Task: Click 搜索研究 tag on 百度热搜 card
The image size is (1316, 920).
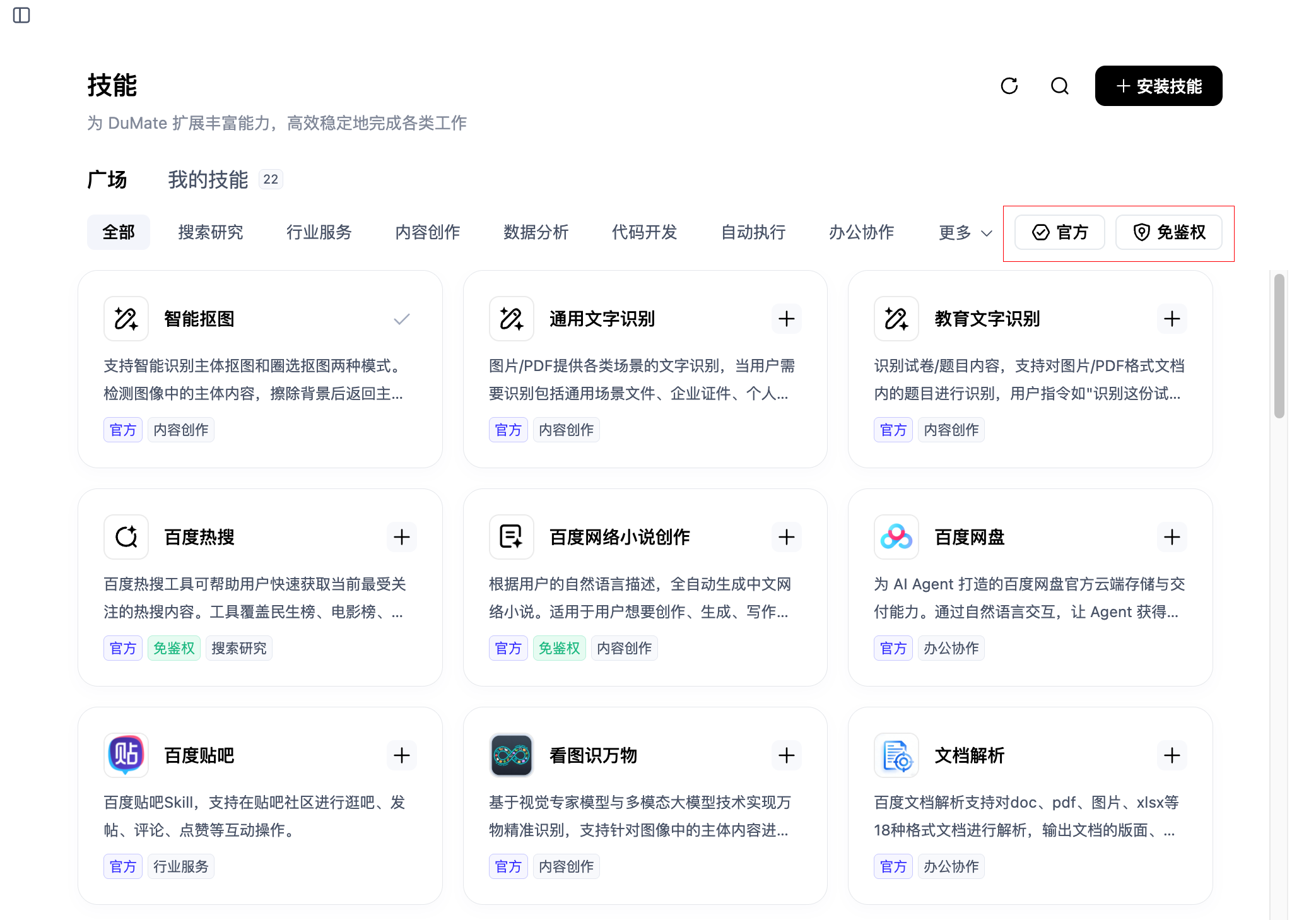Action: [x=239, y=648]
